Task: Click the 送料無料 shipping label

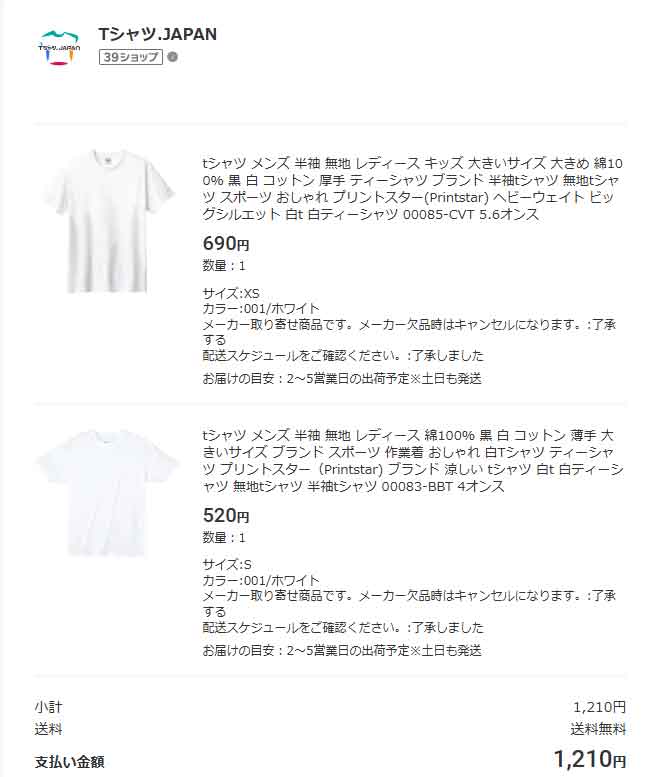Action: click(x=599, y=729)
